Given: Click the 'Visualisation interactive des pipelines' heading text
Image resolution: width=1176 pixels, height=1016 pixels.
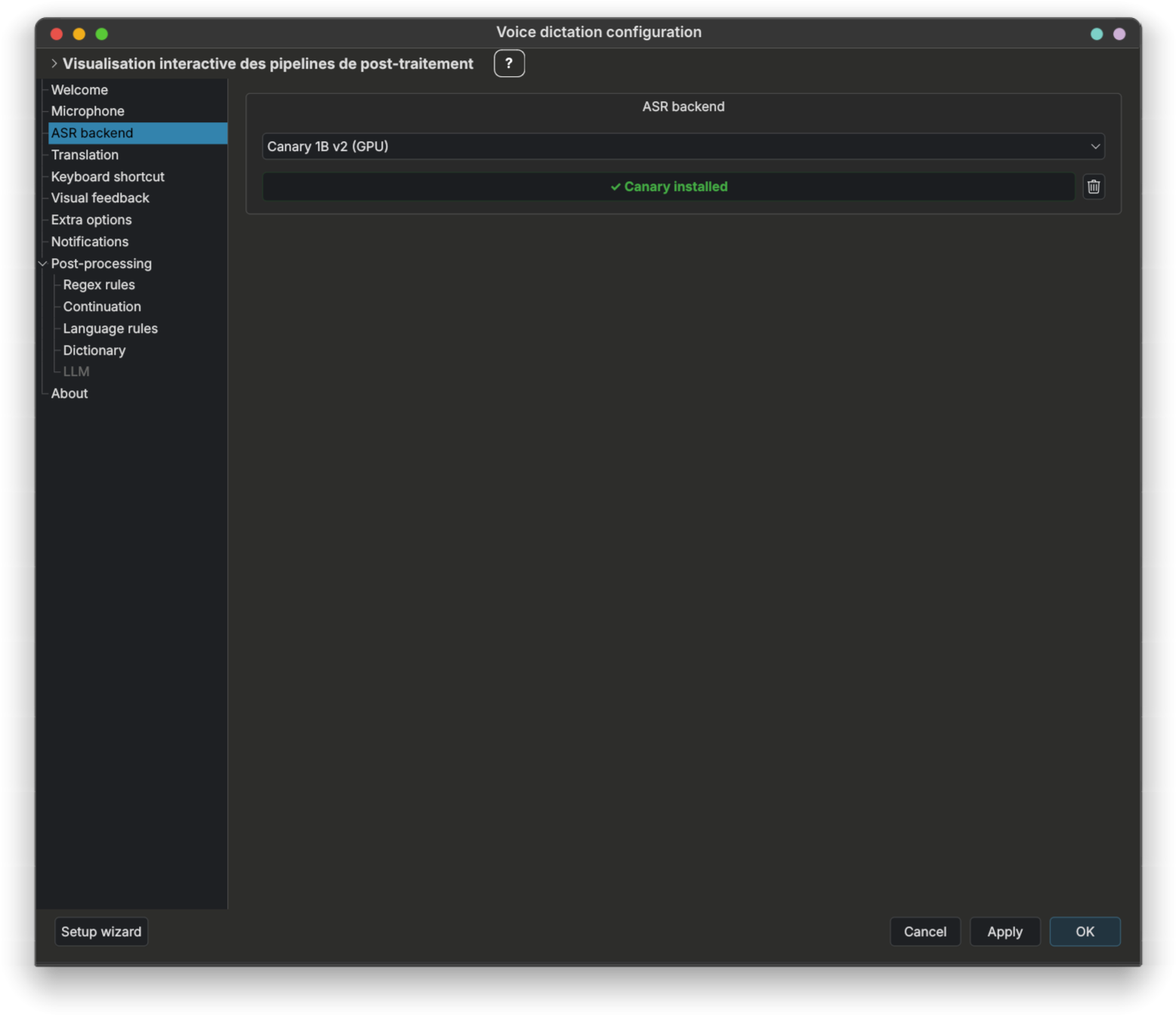Looking at the screenshot, I should 268,63.
